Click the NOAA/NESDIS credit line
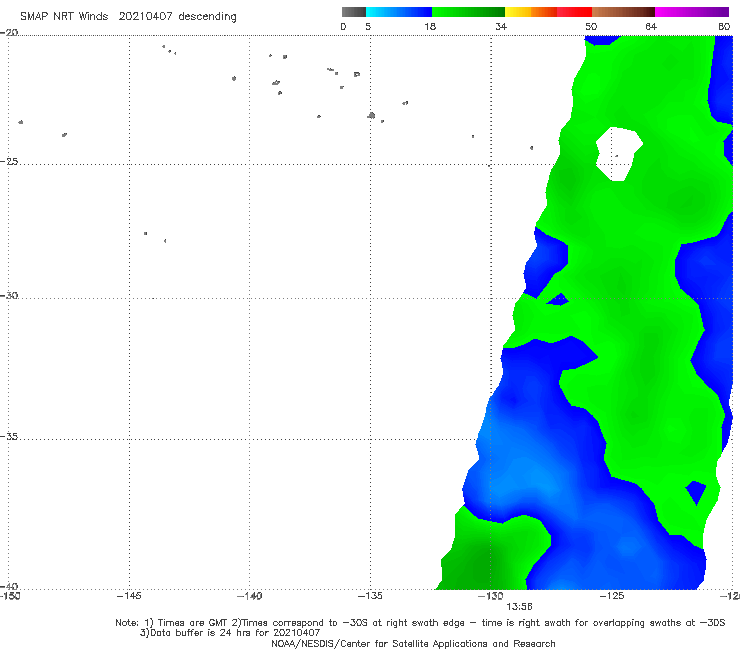Viewport: 740px width, 650px height. coord(413,644)
